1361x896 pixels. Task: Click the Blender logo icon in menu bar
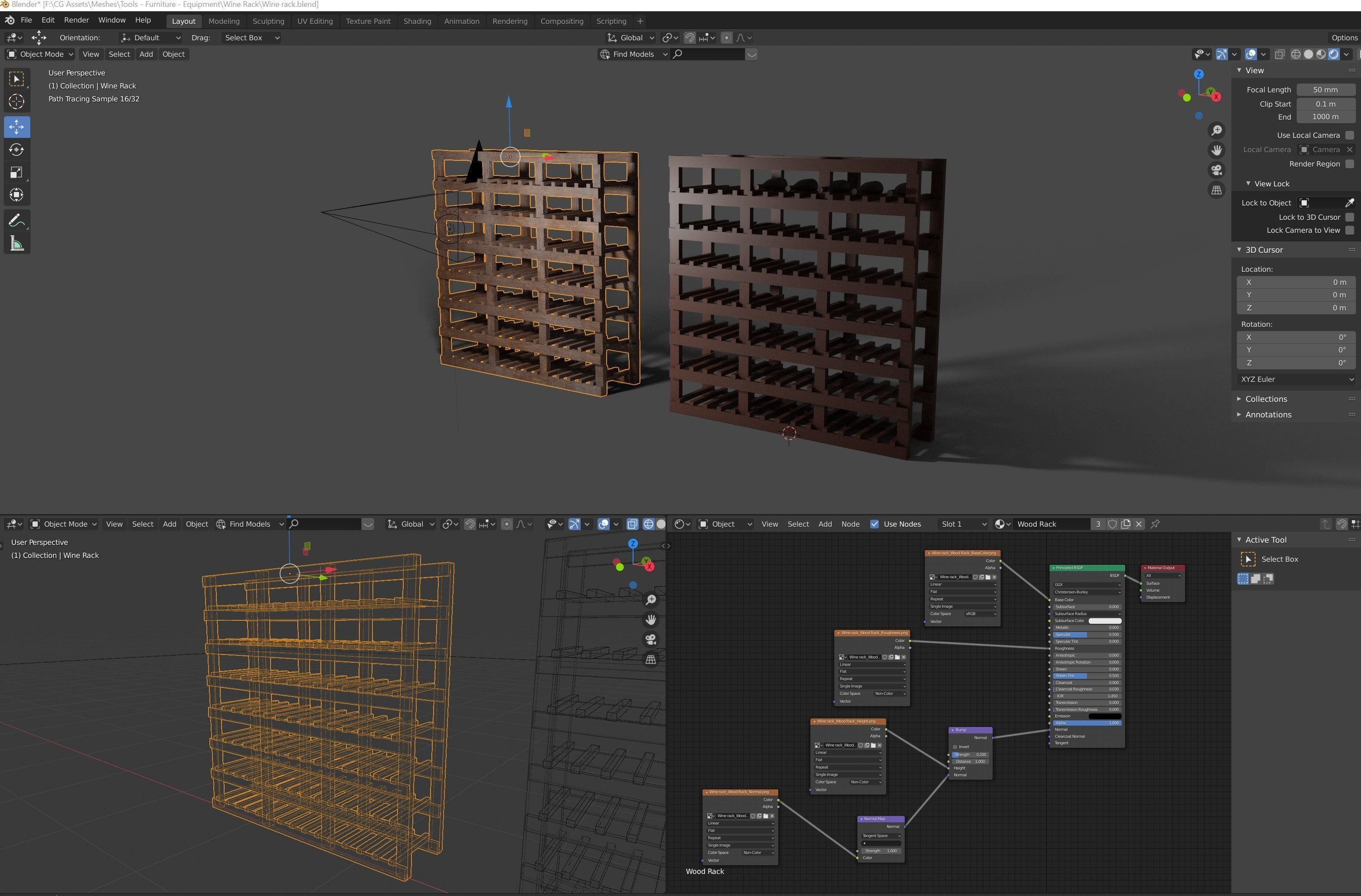(9, 20)
